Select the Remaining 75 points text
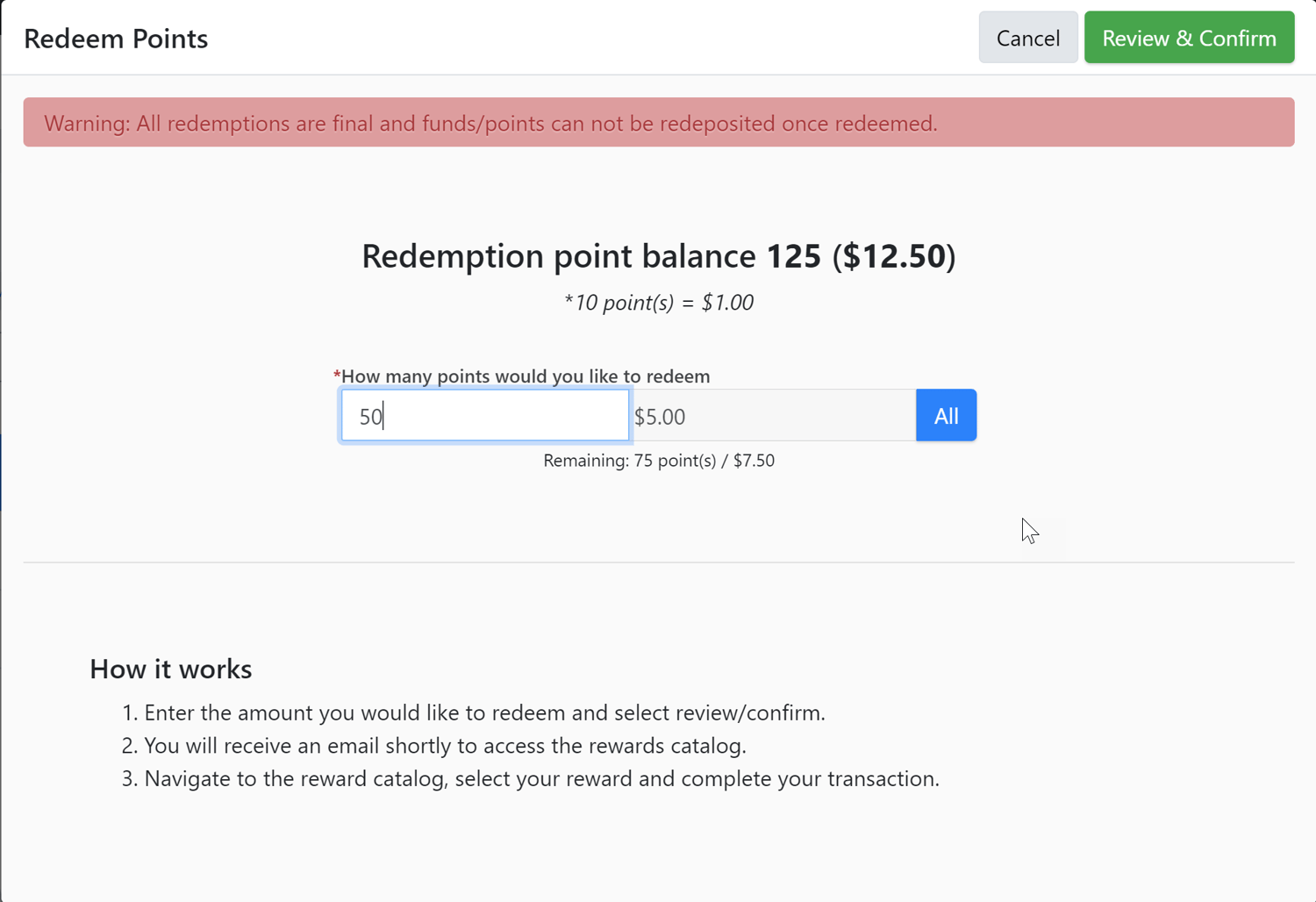Viewport: 1316px width, 902px height. coord(659,460)
